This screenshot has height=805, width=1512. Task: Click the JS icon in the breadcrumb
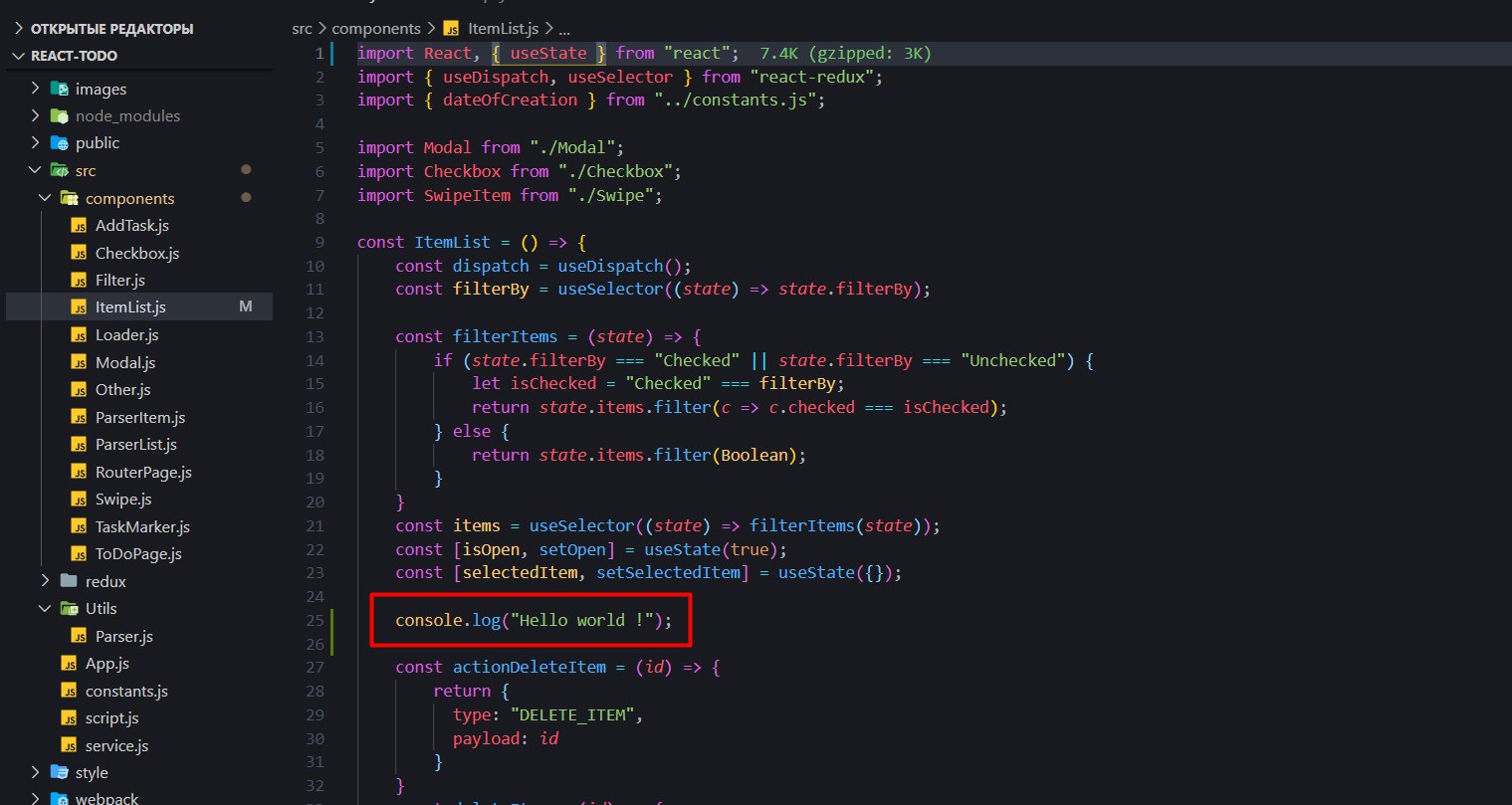[451, 29]
